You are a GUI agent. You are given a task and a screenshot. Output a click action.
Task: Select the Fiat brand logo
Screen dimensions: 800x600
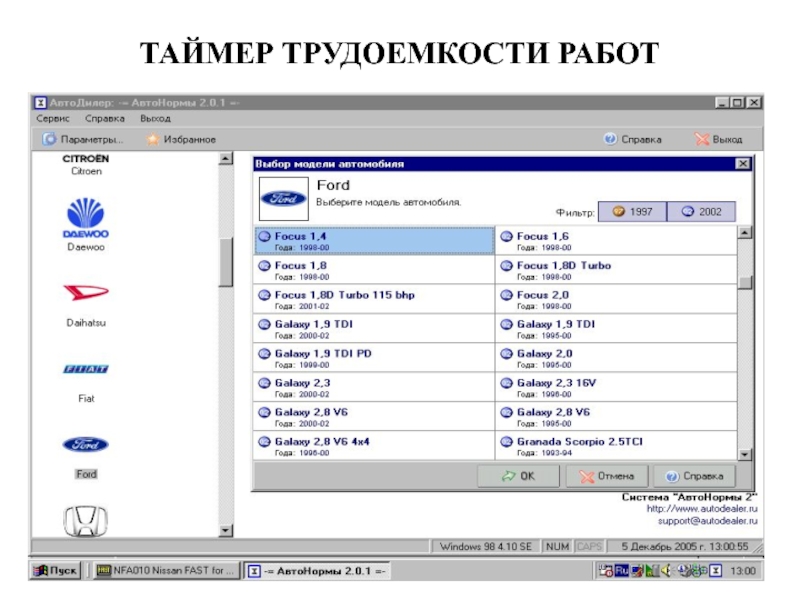tap(86, 369)
